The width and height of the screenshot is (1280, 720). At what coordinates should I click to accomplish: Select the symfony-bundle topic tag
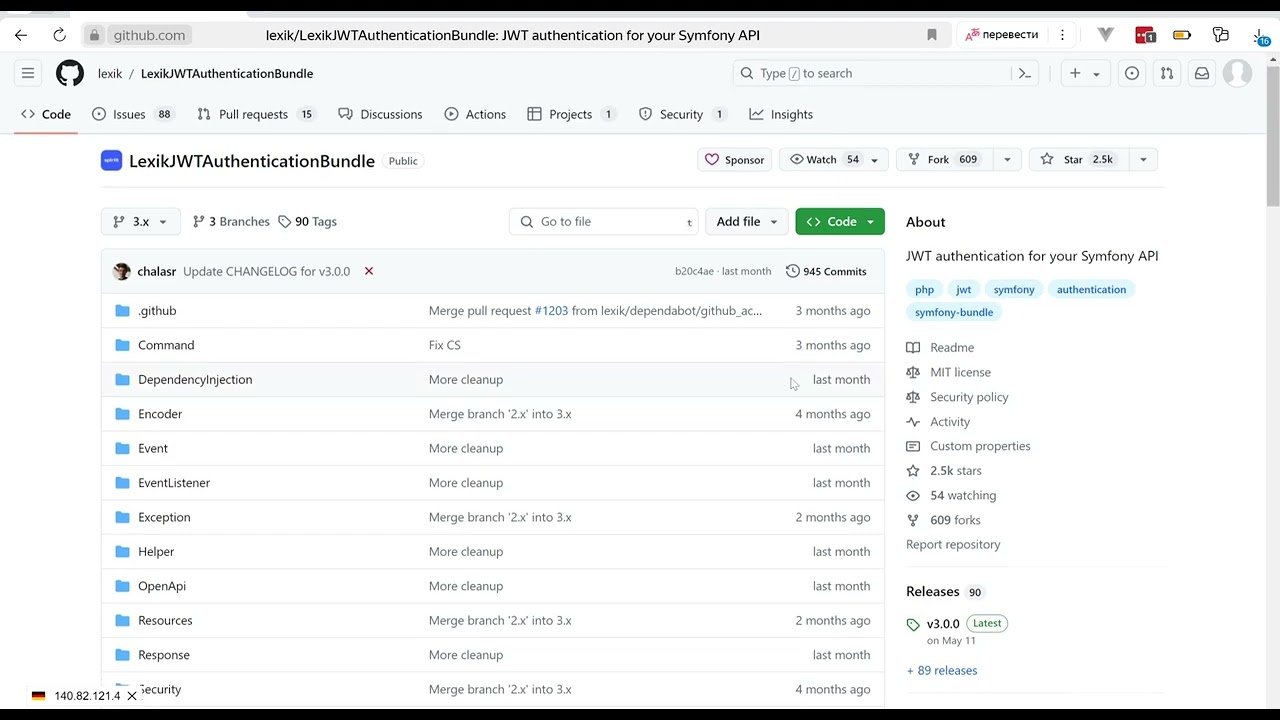click(954, 312)
